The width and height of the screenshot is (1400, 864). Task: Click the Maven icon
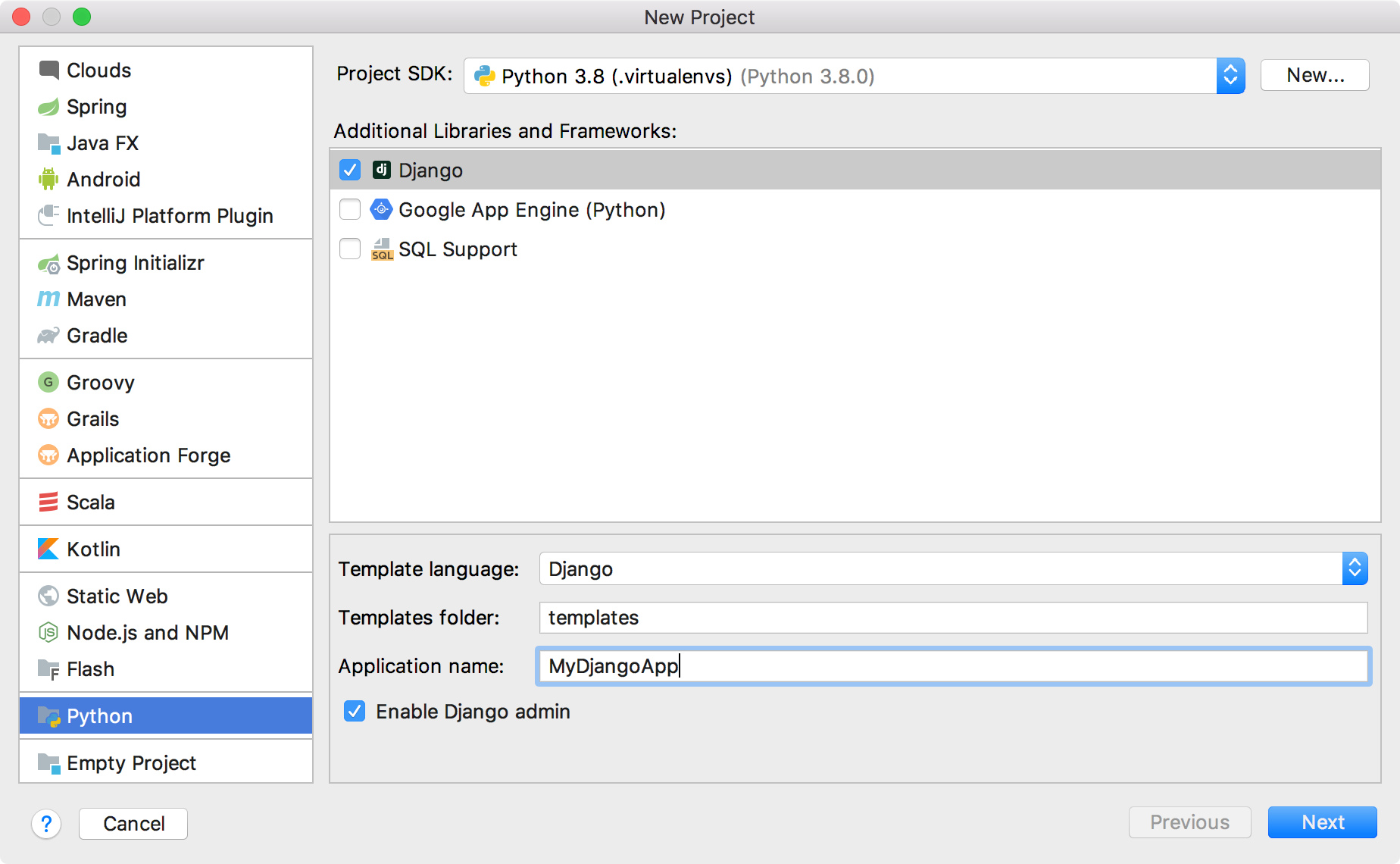click(x=47, y=299)
